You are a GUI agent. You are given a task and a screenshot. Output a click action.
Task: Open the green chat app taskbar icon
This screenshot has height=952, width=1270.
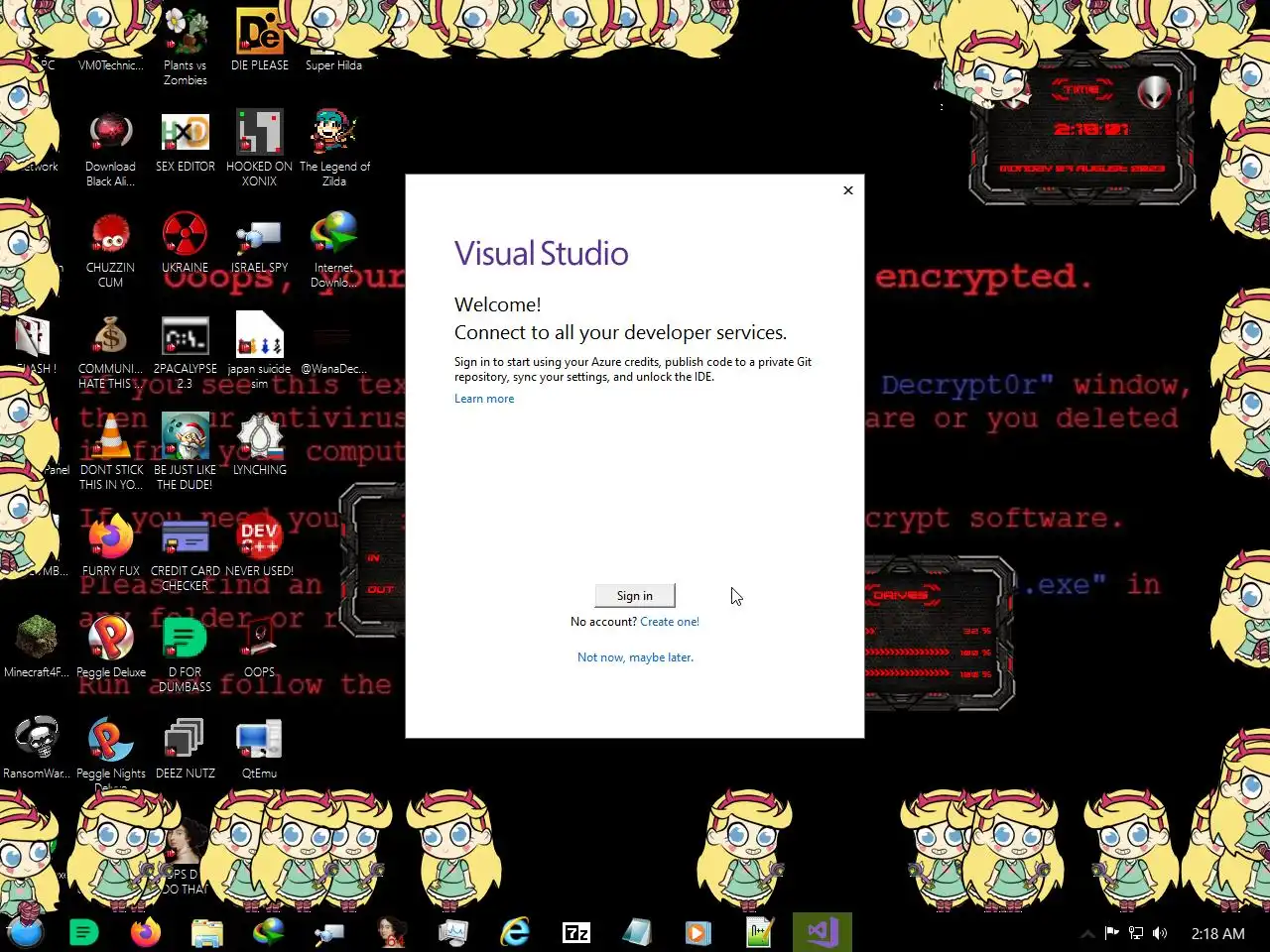pos(84,932)
